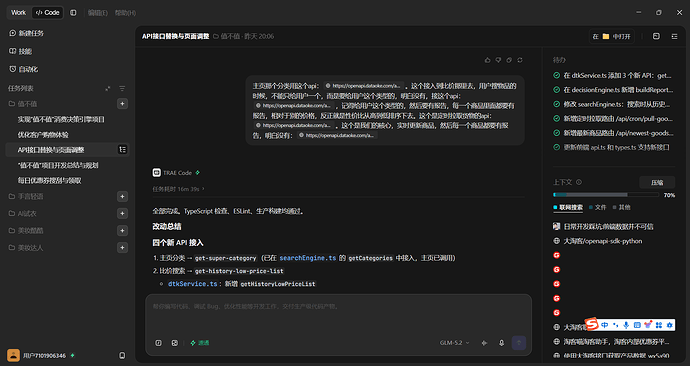Open the blue dtkService.ts link
This screenshot has width=690, height=366.
[x=193, y=284]
